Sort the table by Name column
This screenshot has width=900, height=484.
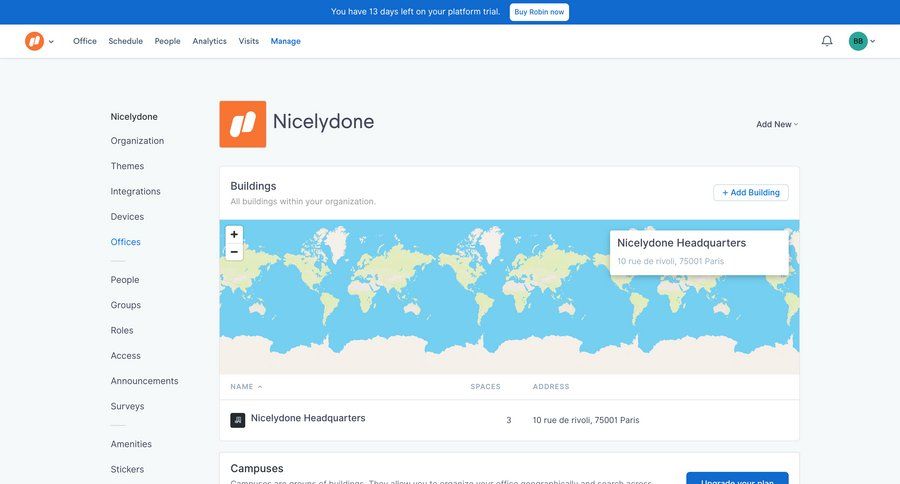[246, 386]
